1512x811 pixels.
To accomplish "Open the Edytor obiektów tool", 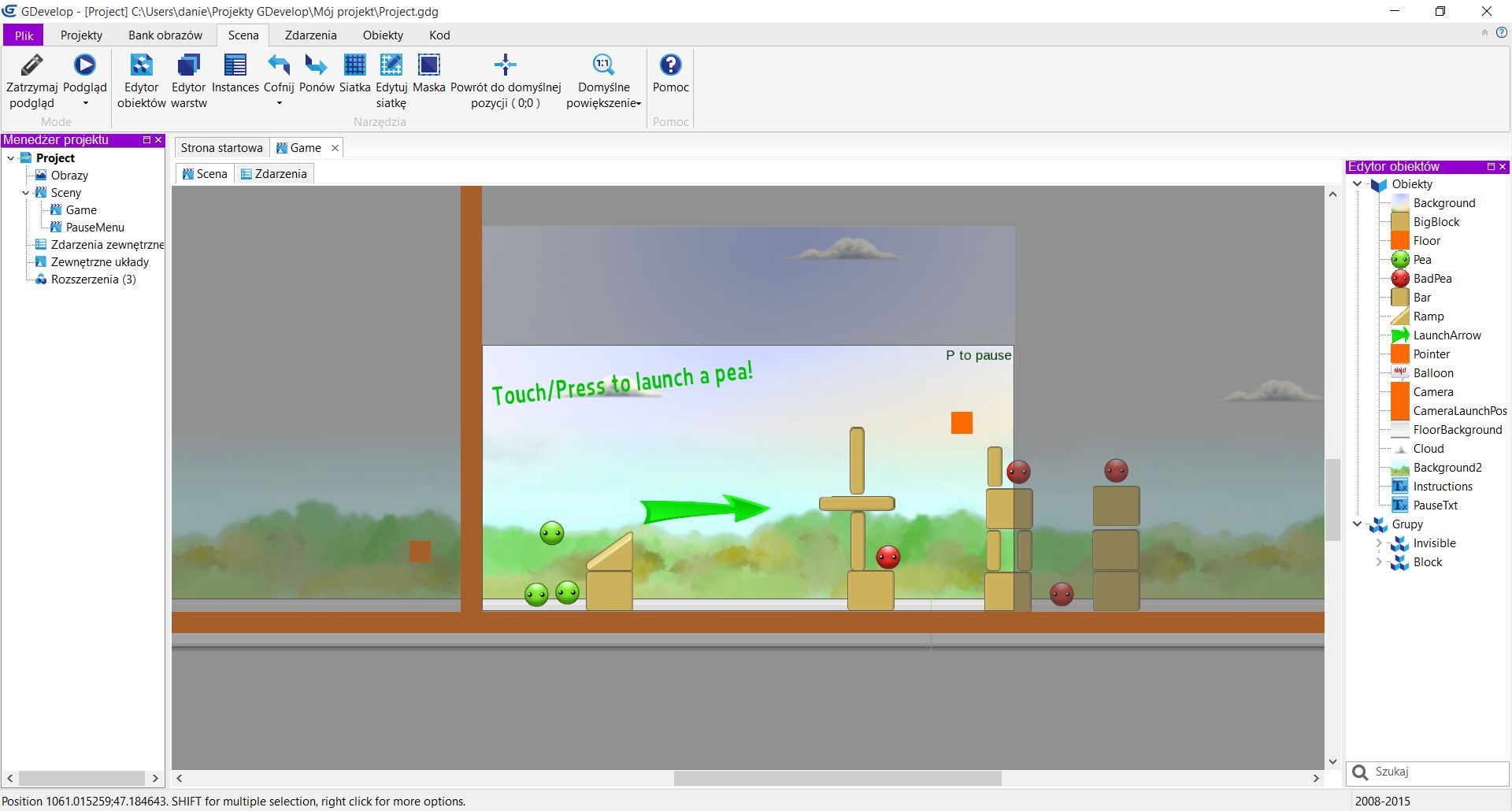I will coord(140,67).
